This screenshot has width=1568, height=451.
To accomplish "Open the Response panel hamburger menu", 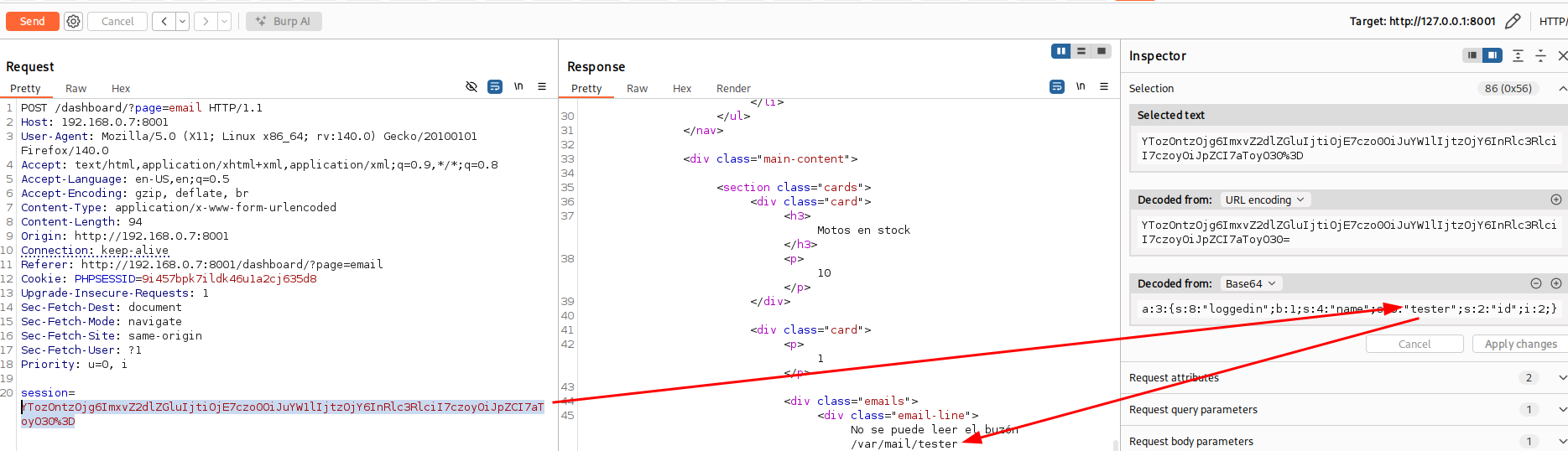I will point(1104,86).
